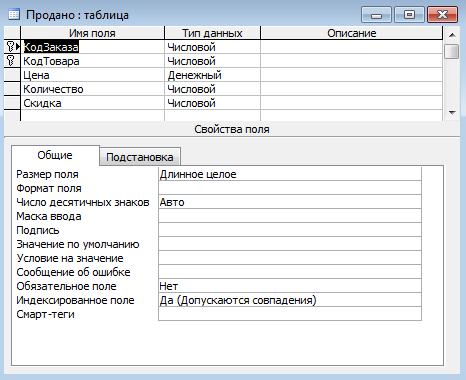Click the Подпись value box
Screen dimensions: 466x380
click(x=290, y=230)
